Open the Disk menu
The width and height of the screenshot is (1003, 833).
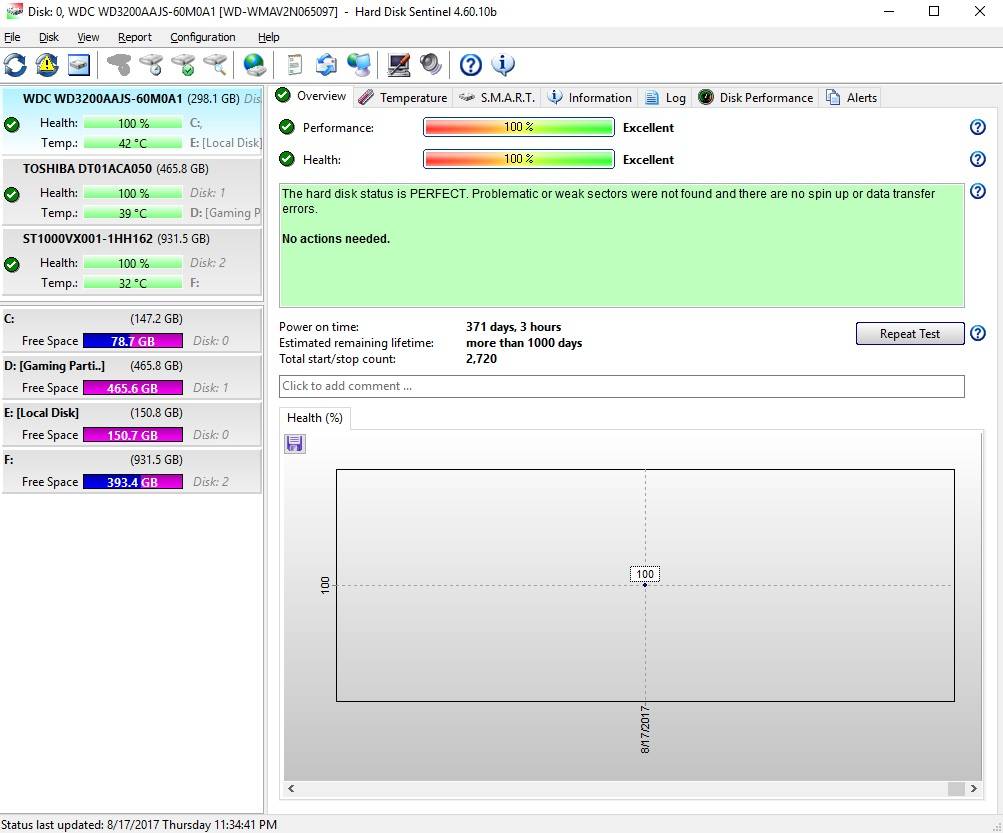click(49, 37)
